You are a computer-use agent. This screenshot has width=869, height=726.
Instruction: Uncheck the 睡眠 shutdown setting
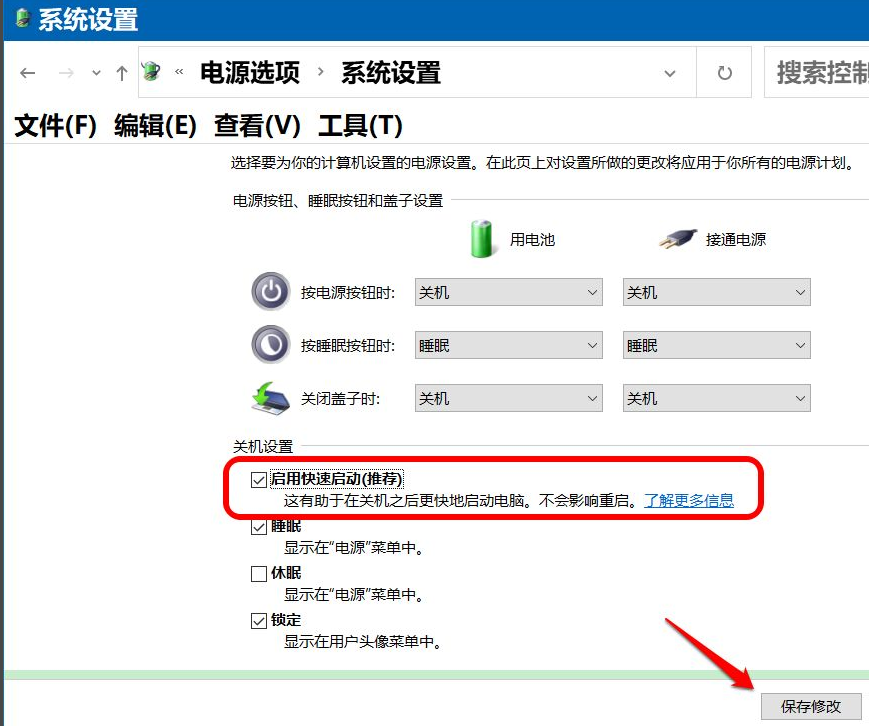coord(259,527)
